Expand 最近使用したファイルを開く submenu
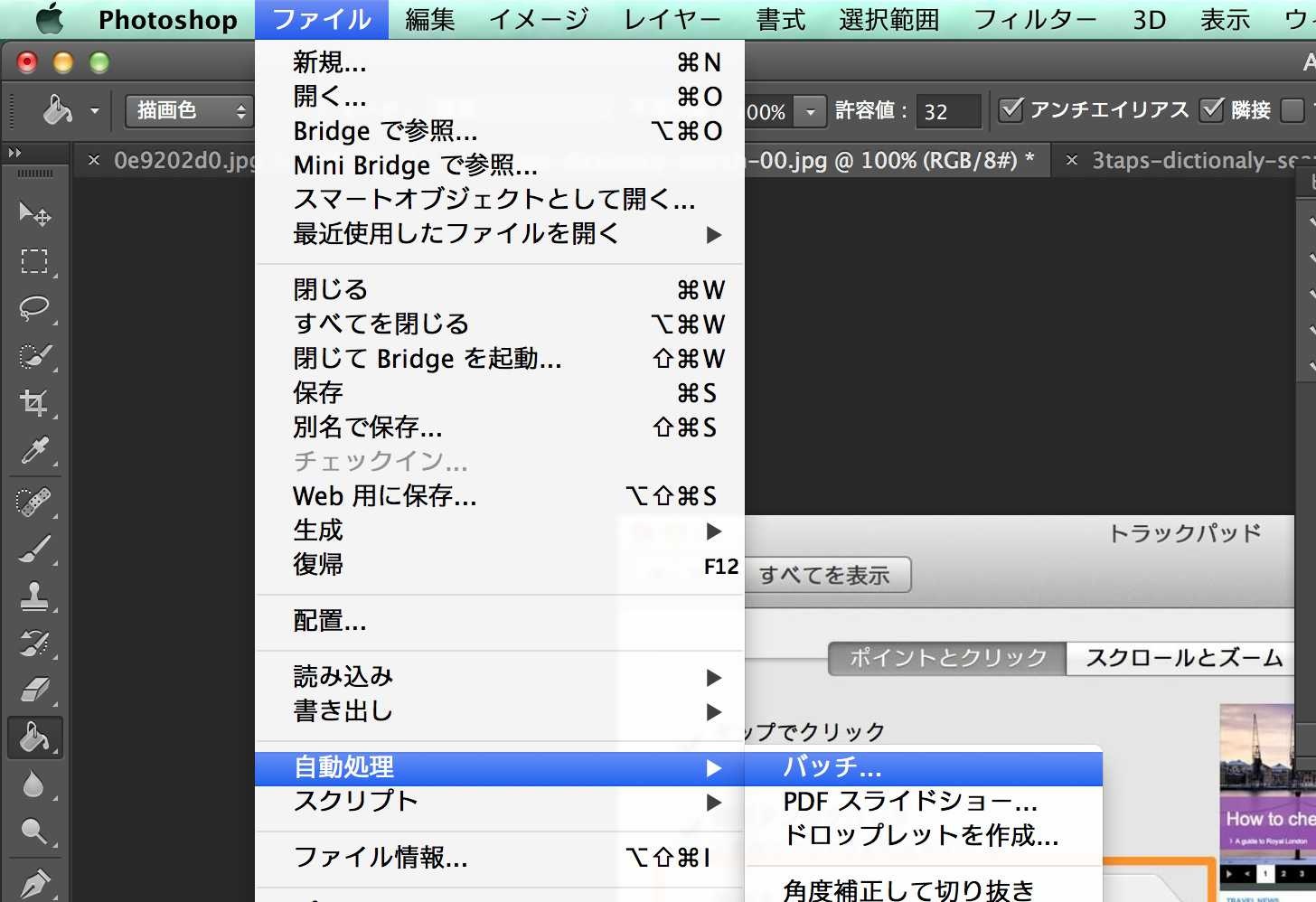Image resolution: width=1316 pixels, height=902 pixels. pyautogui.click(x=500, y=234)
